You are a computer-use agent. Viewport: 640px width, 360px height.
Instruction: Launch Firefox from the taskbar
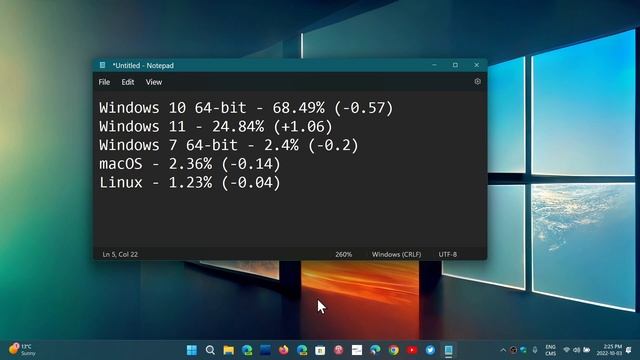pos(284,350)
